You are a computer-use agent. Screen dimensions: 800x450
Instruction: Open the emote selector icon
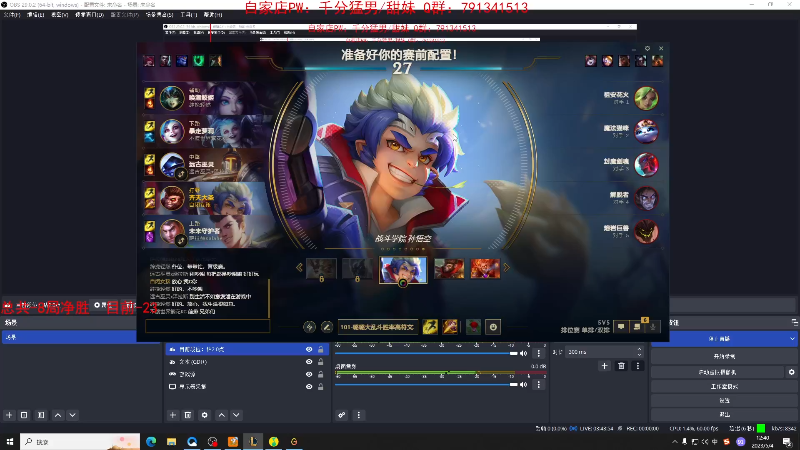493,327
